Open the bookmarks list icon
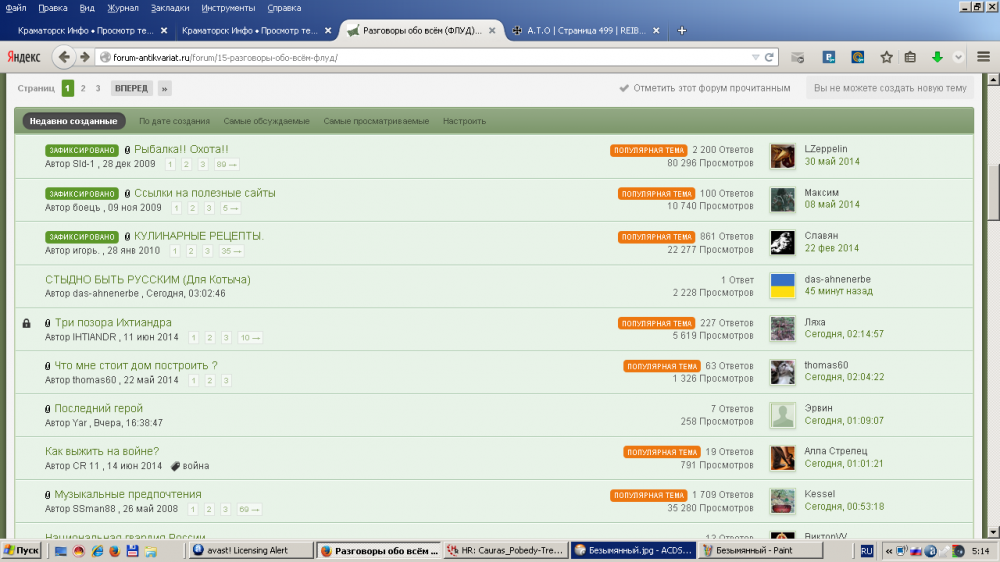Viewport: 1000px width, 562px height. 910,57
